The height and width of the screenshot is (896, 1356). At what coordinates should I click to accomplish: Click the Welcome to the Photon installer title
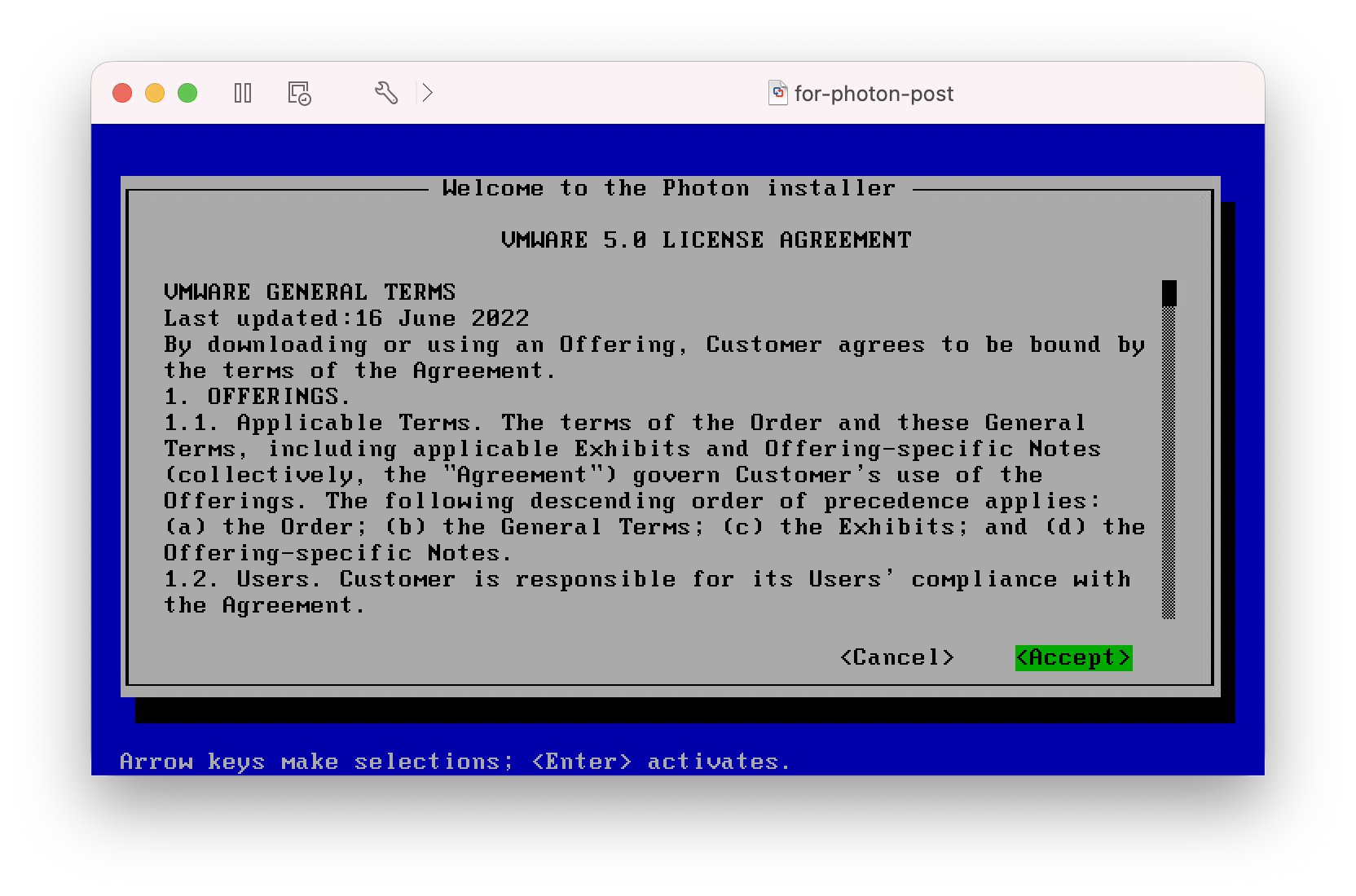668,188
